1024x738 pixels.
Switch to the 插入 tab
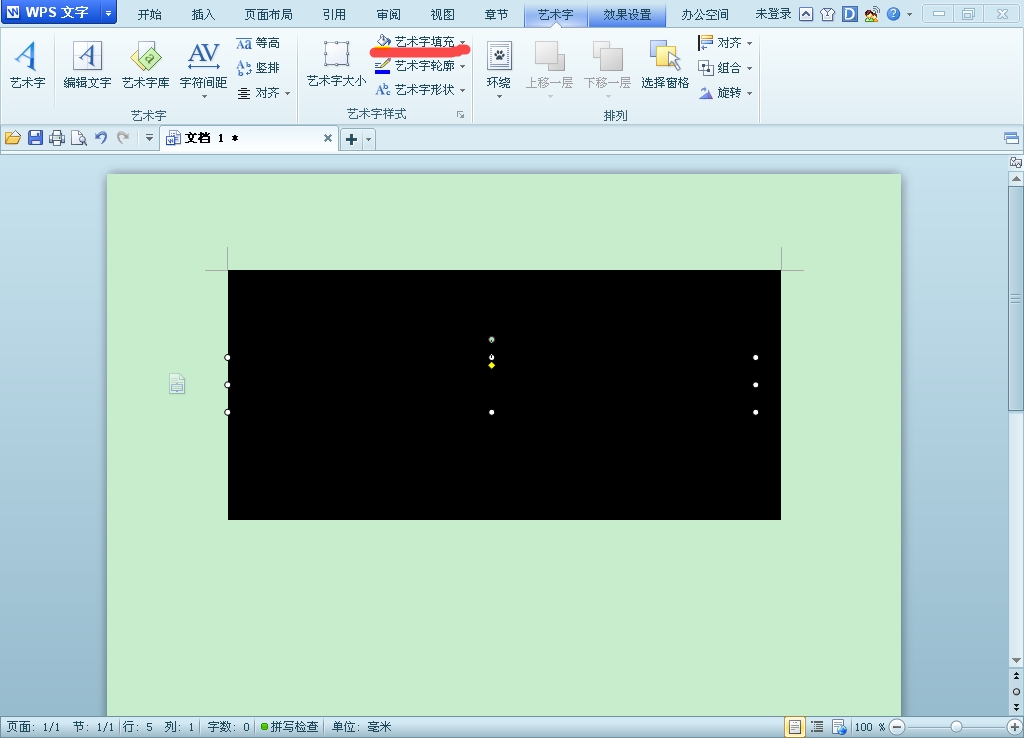[203, 14]
